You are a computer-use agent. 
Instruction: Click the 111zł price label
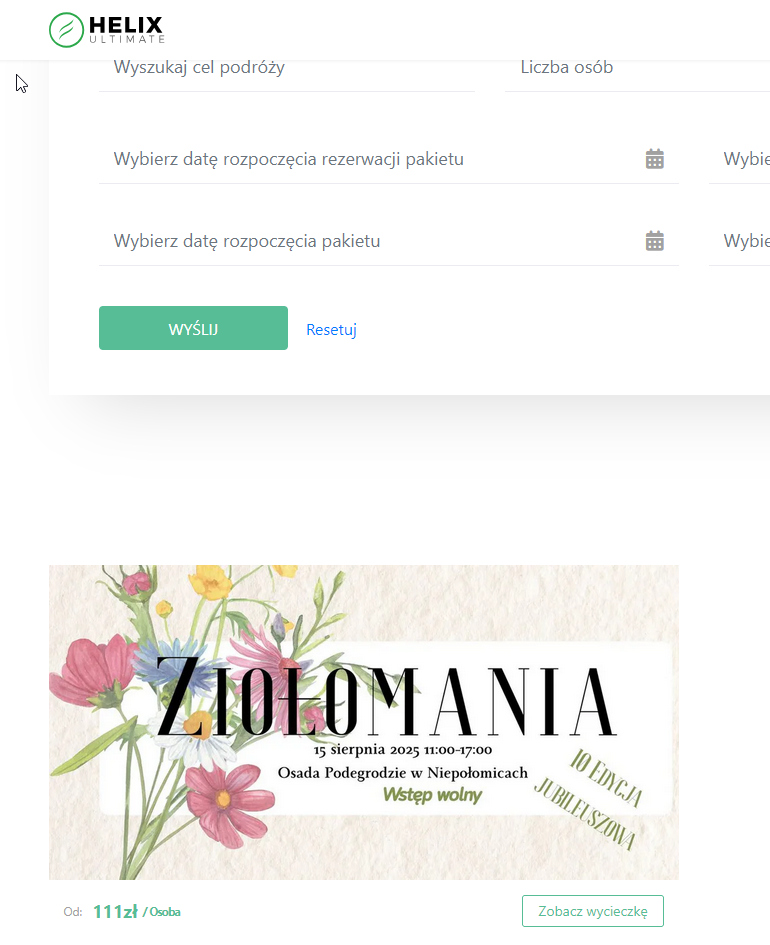114,911
